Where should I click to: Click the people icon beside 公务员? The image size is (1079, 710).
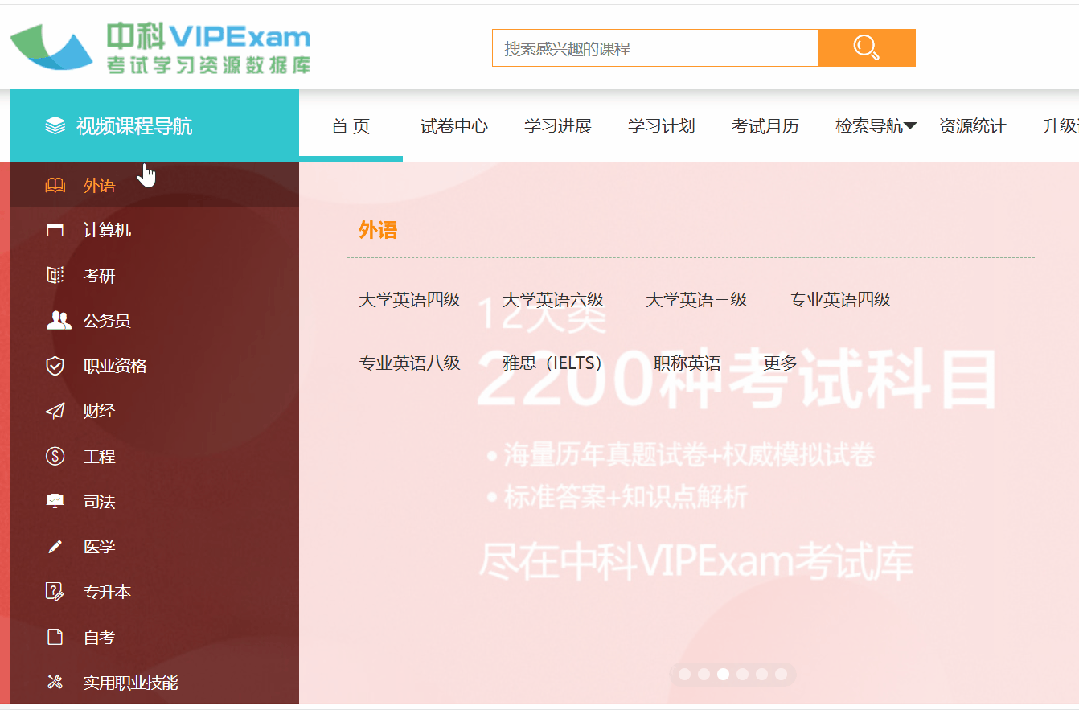coord(58,320)
